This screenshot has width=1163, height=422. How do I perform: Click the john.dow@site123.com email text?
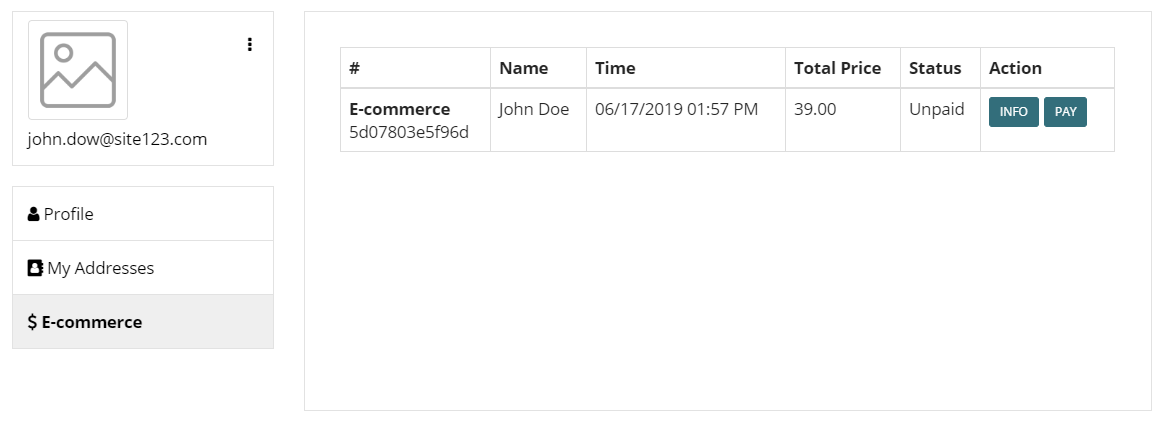pyautogui.click(x=117, y=139)
